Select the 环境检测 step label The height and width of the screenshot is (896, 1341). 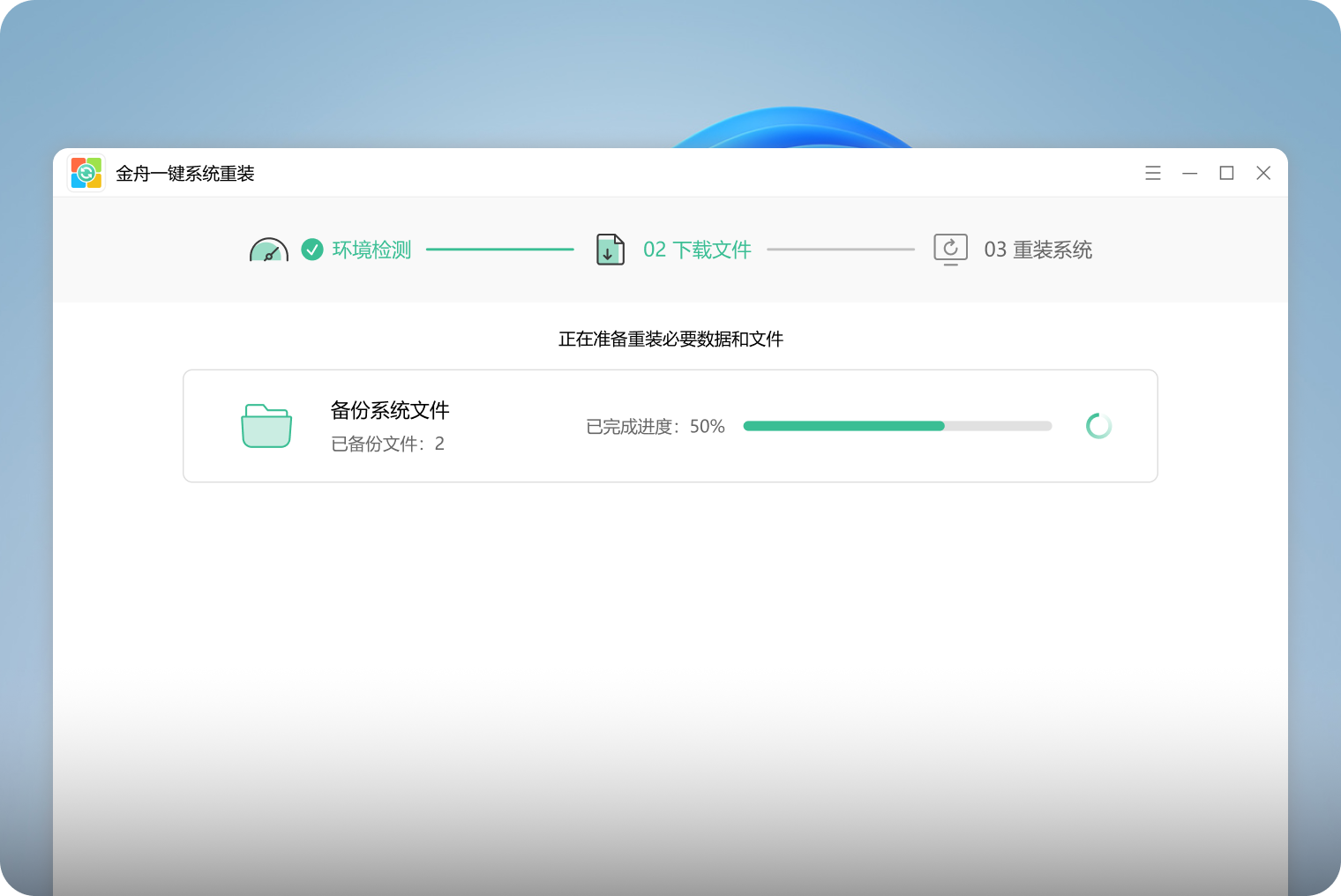pyautogui.click(x=371, y=250)
